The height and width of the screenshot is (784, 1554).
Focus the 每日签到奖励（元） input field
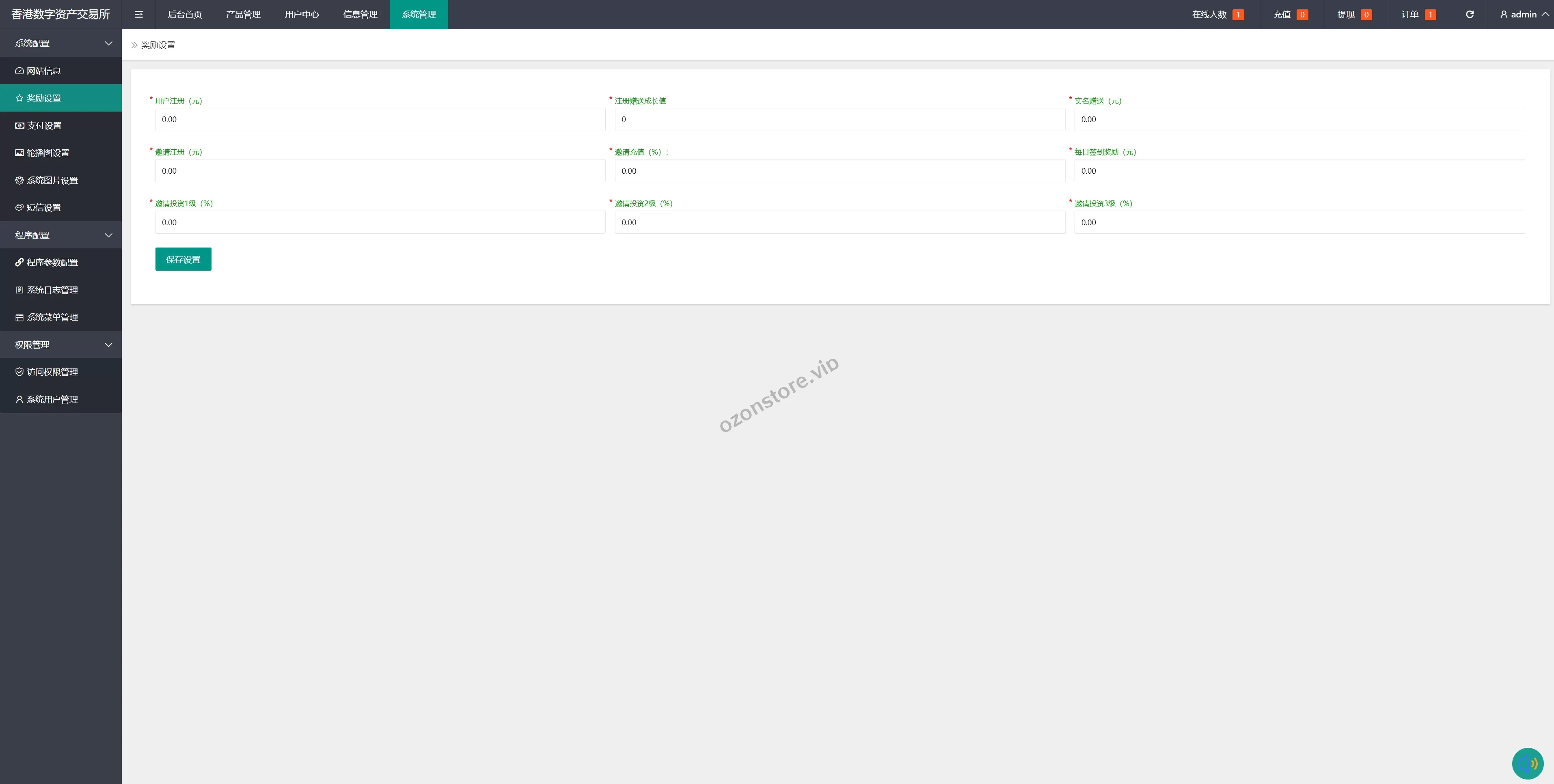point(1299,171)
